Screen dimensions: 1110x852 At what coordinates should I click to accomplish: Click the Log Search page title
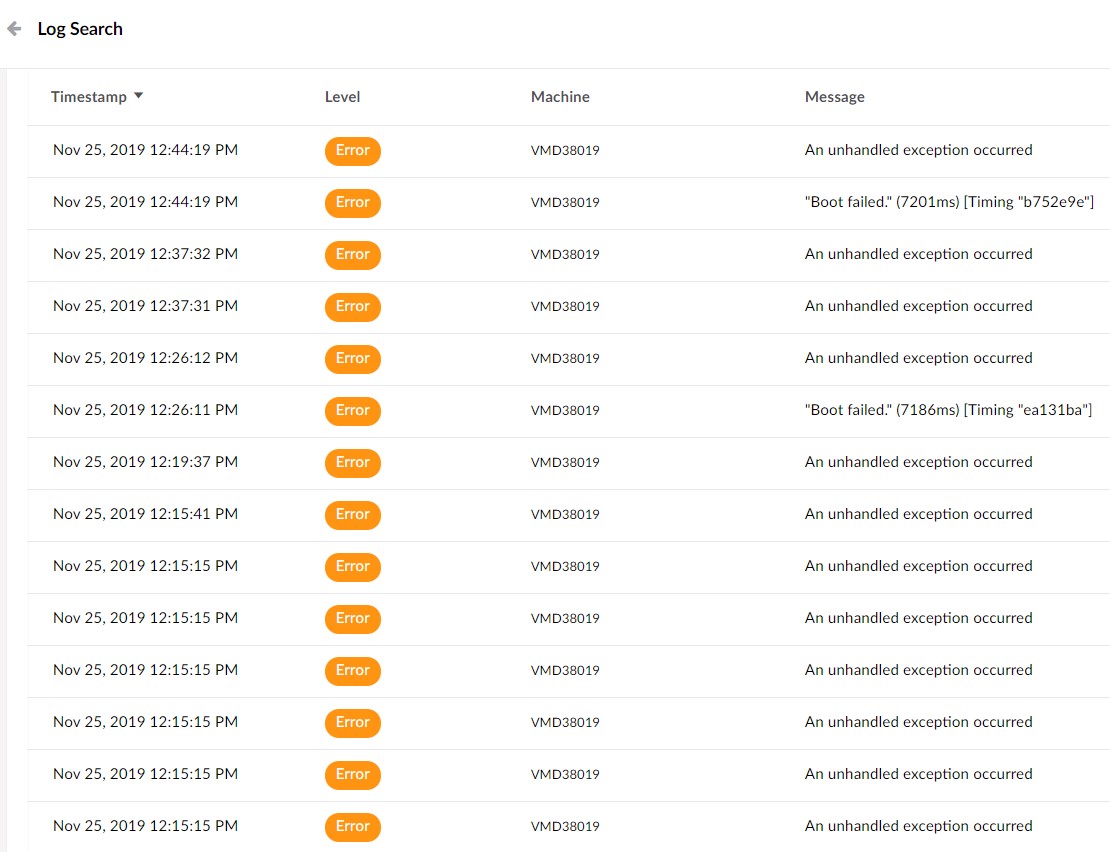pos(80,29)
